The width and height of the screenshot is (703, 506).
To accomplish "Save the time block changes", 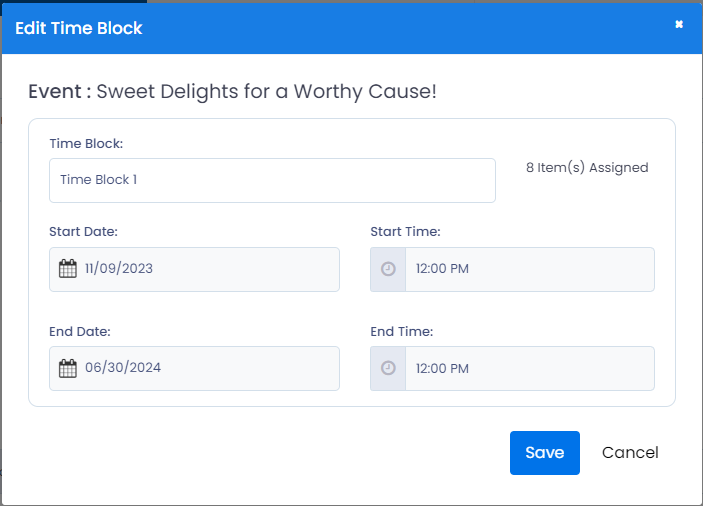I will click(x=545, y=453).
